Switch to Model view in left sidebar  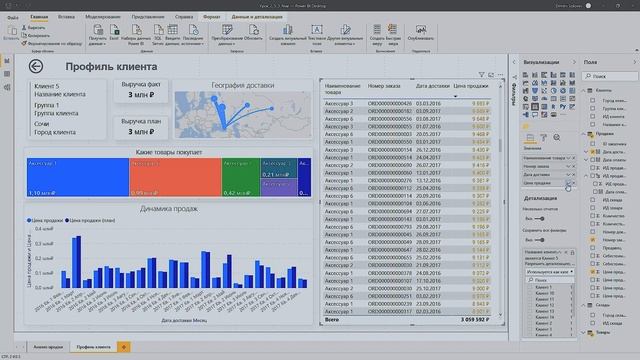[7, 87]
